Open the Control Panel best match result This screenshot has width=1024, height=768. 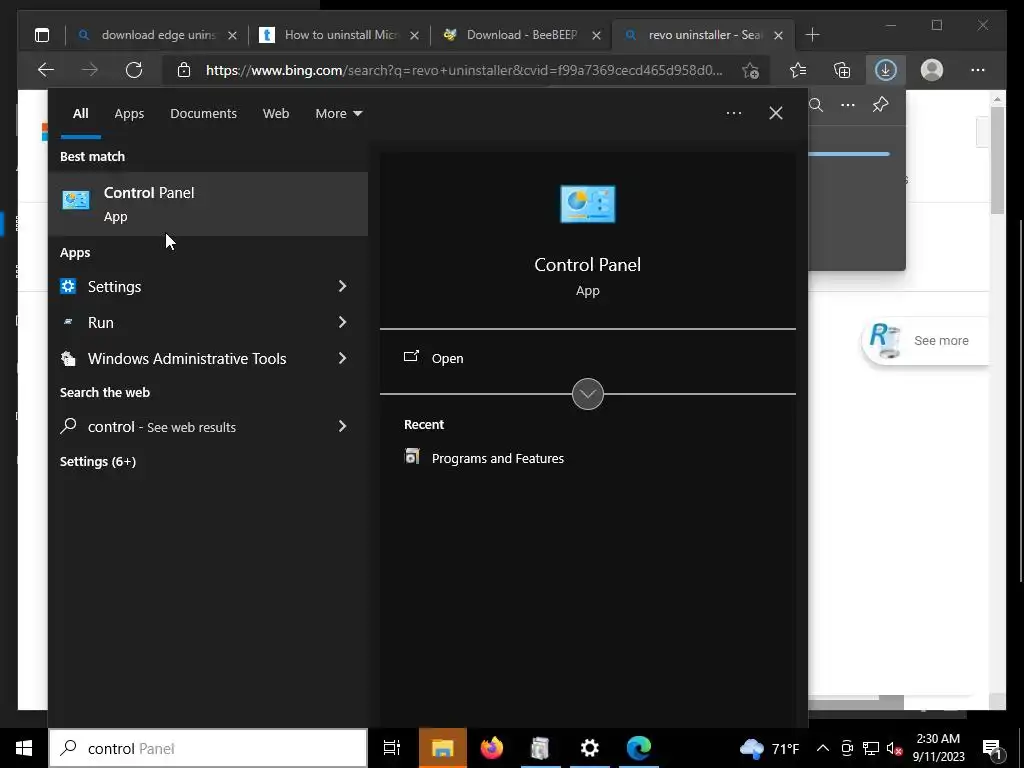pos(208,204)
